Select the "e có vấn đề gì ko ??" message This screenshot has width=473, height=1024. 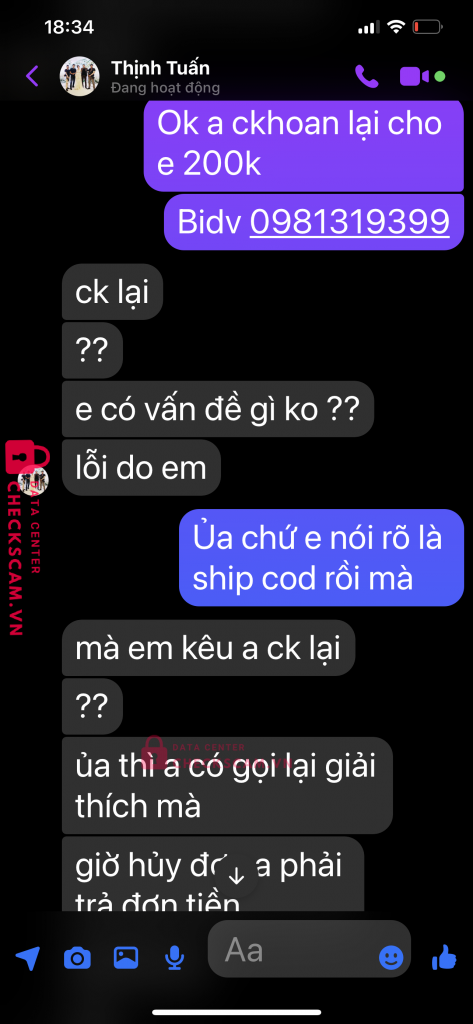tap(218, 409)
